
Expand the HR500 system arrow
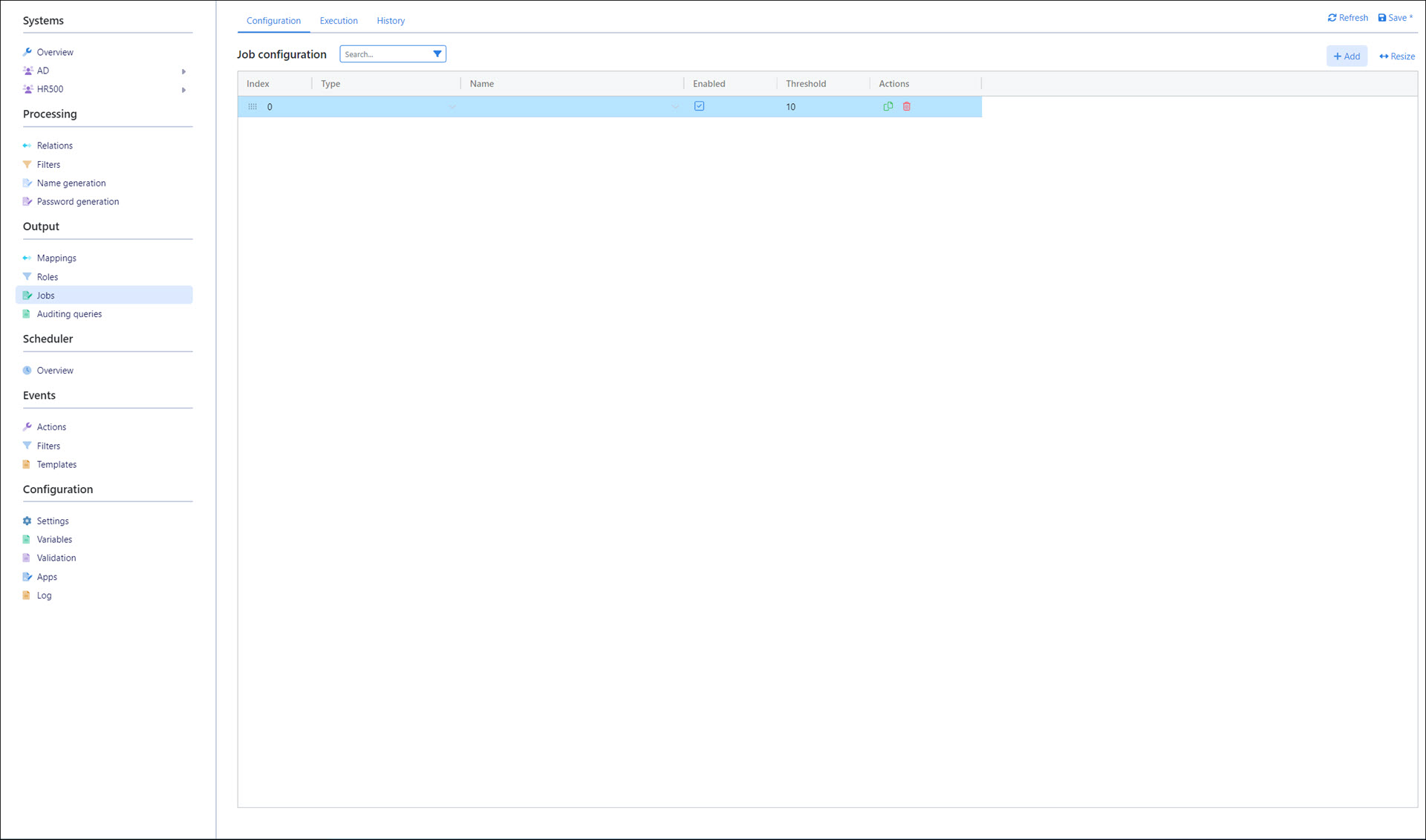[x=183, y=90]
